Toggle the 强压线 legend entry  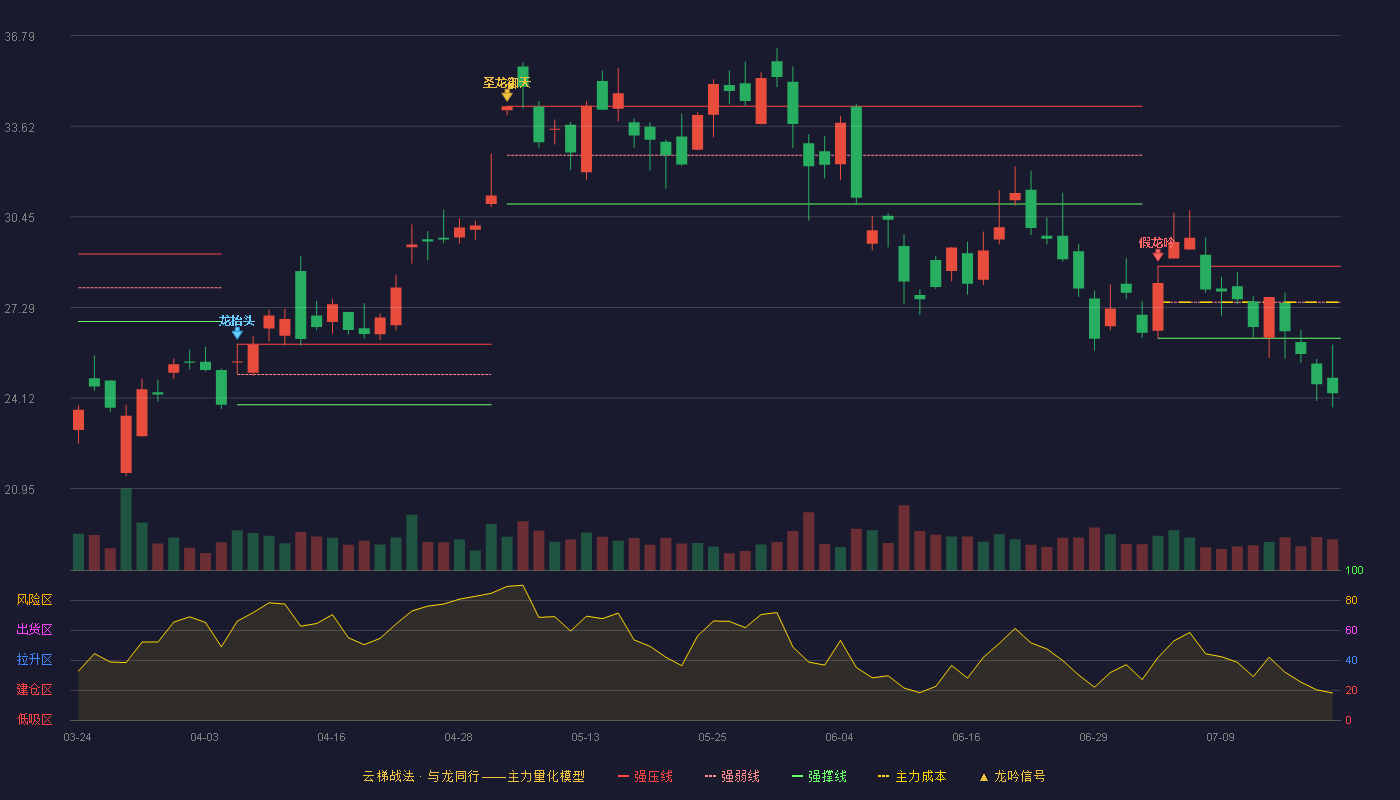click(x=645, y=776)
